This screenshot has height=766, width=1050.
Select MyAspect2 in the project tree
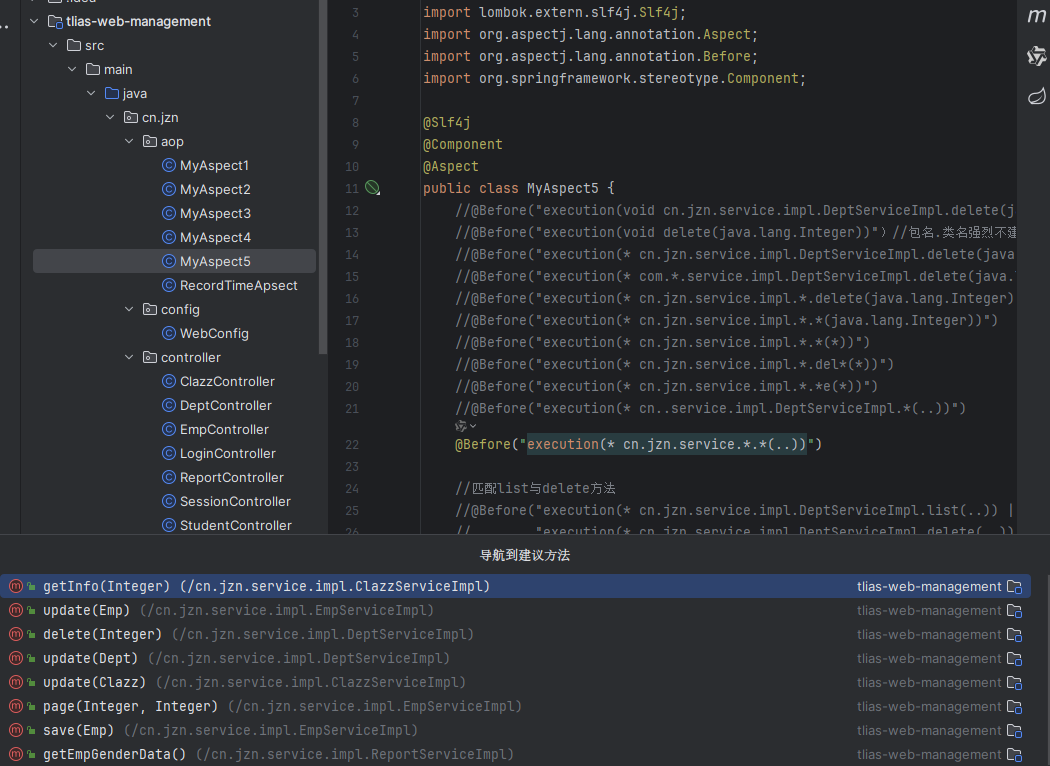click(x=215, y=189)
